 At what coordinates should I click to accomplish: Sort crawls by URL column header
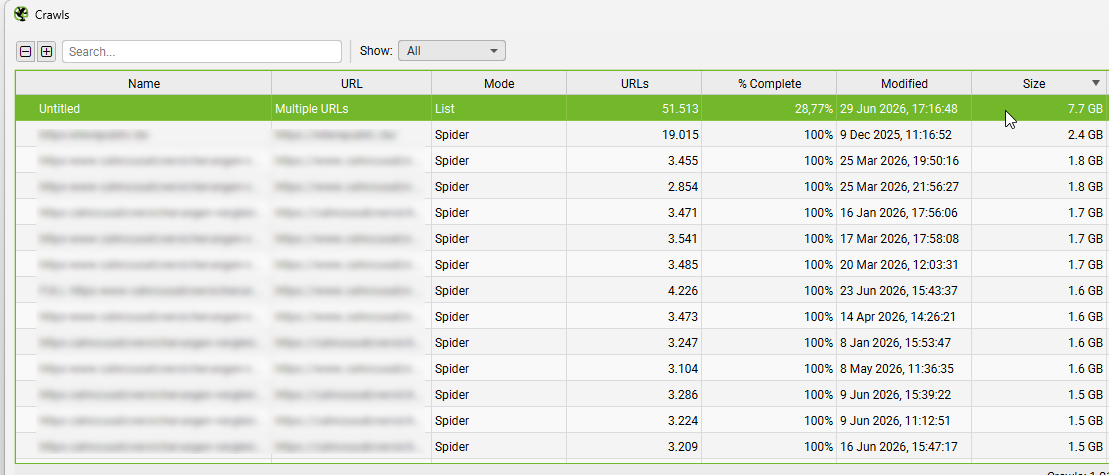(x=352, y=83)
